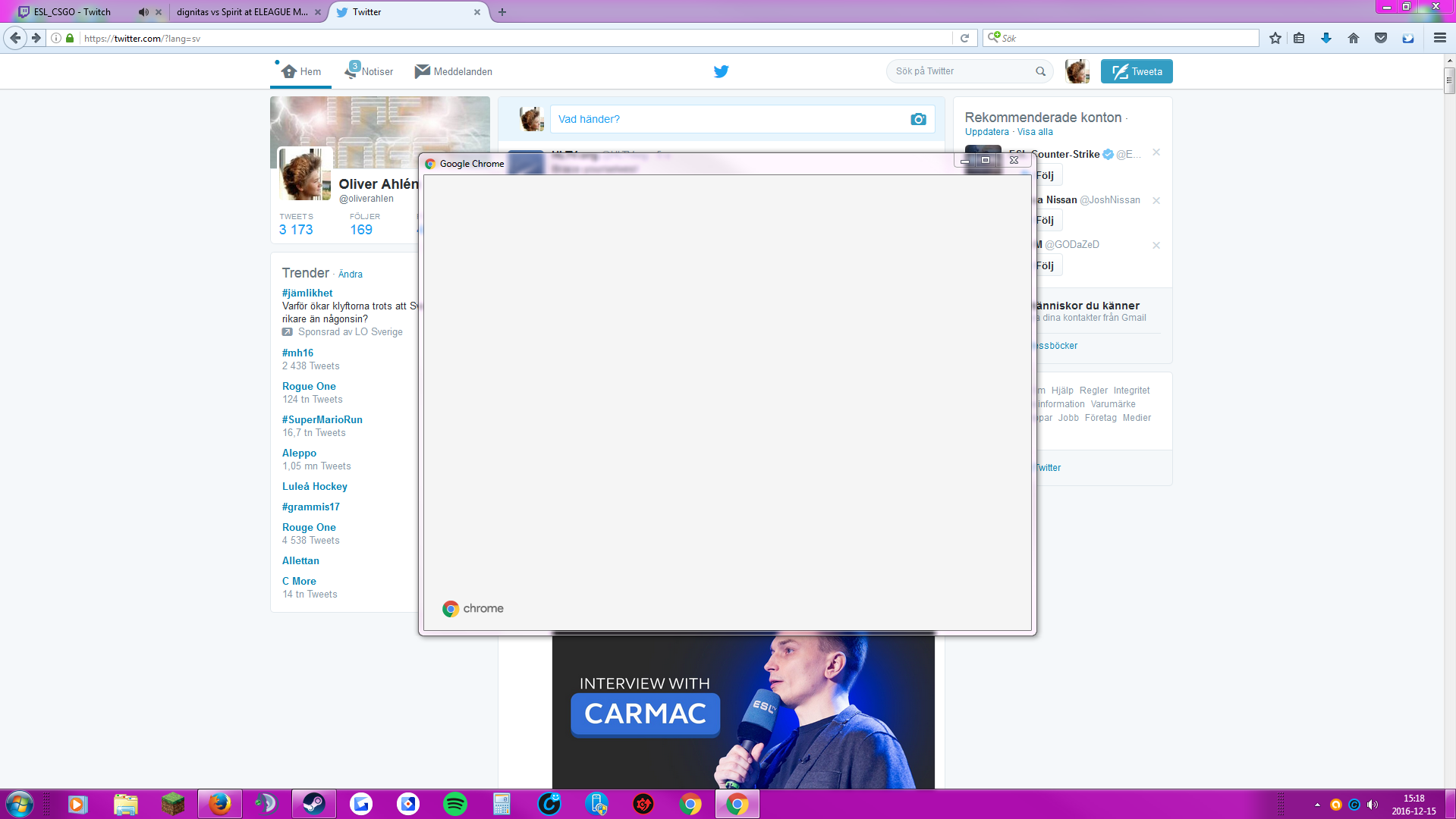View the 169 Följer count
This screenshot has width=1456, height=819.
[361, 230]
